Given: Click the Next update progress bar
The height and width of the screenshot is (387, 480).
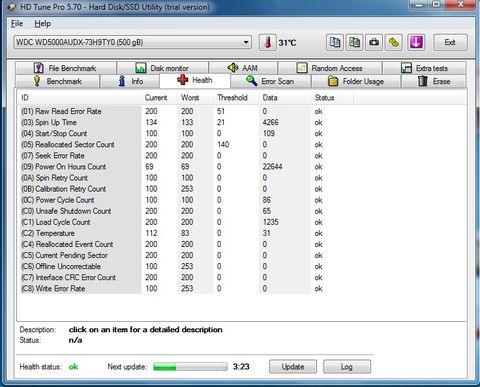Looking at the screenshot, I should pos(190,367).
